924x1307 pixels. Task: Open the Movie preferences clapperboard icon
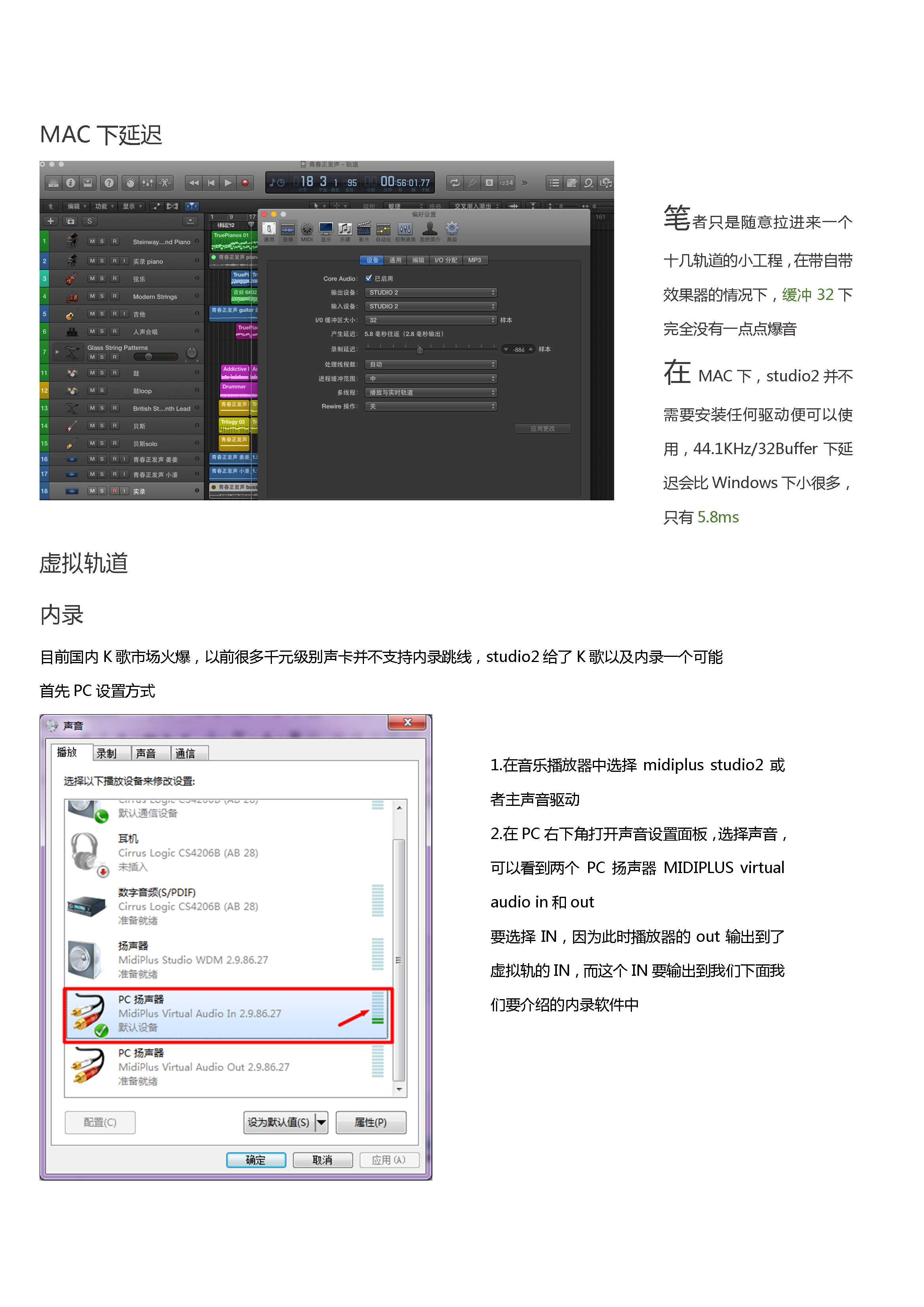tap(364, 232)
